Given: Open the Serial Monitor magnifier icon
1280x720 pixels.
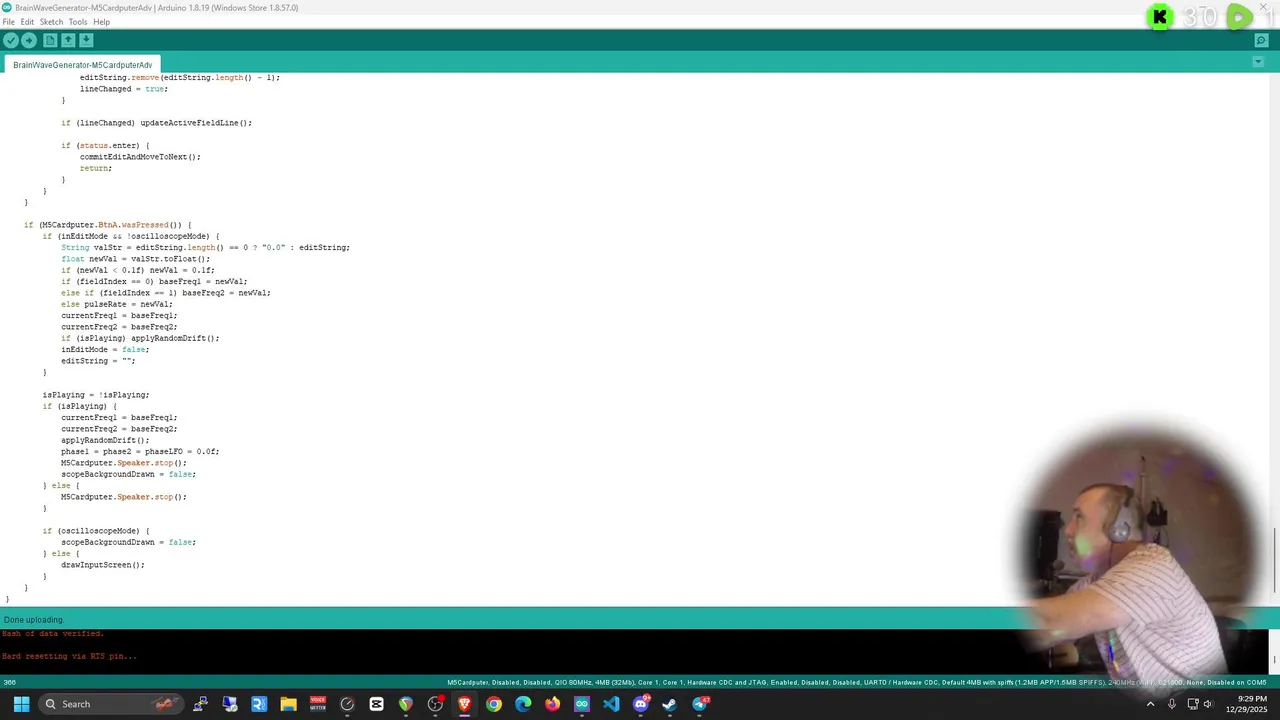Looking at the screenshot, I should [1262, 40].
